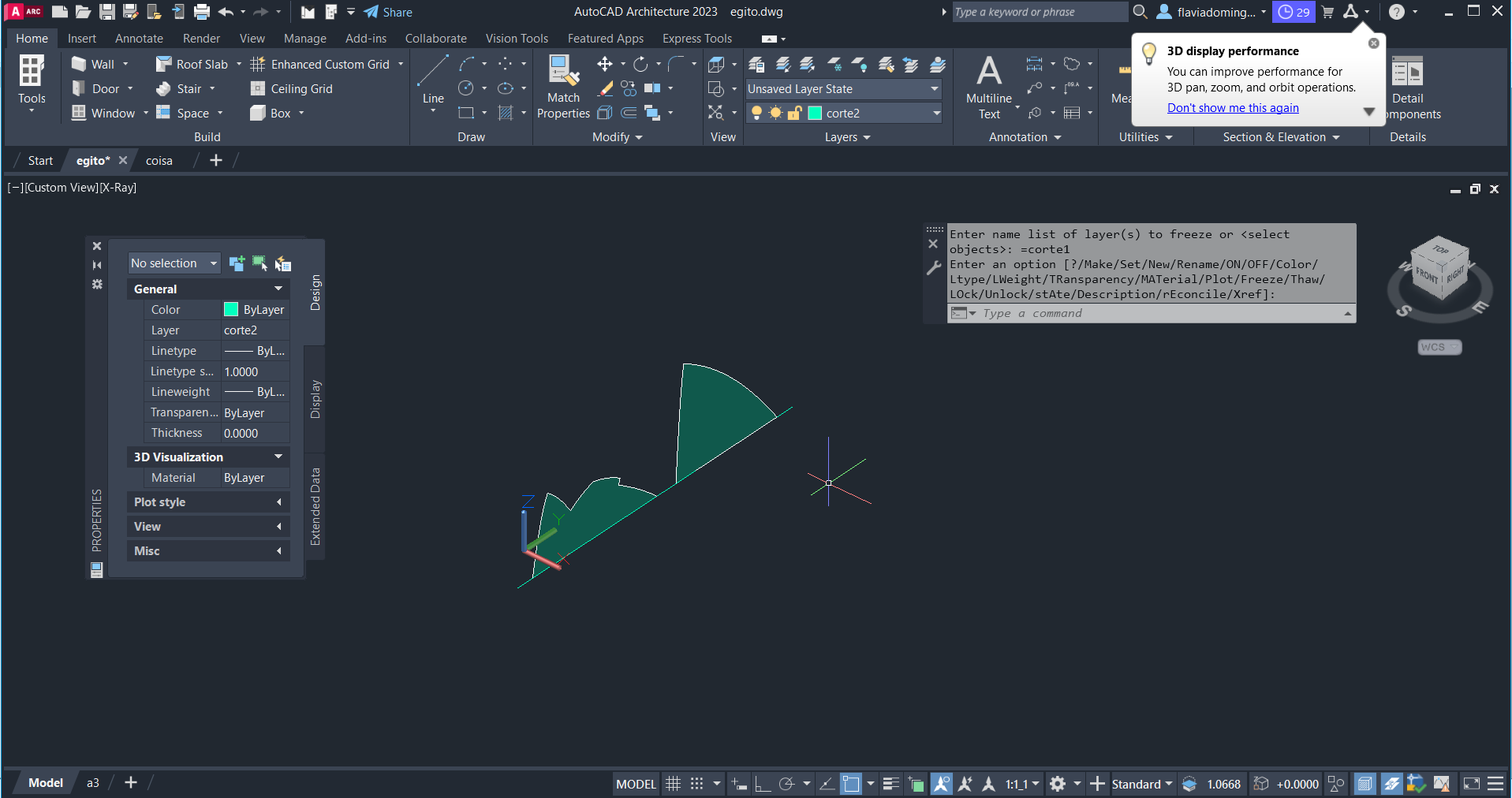Open the coisa drawing tab
The image size is (1512, 798).
click(x=159, y=161)
